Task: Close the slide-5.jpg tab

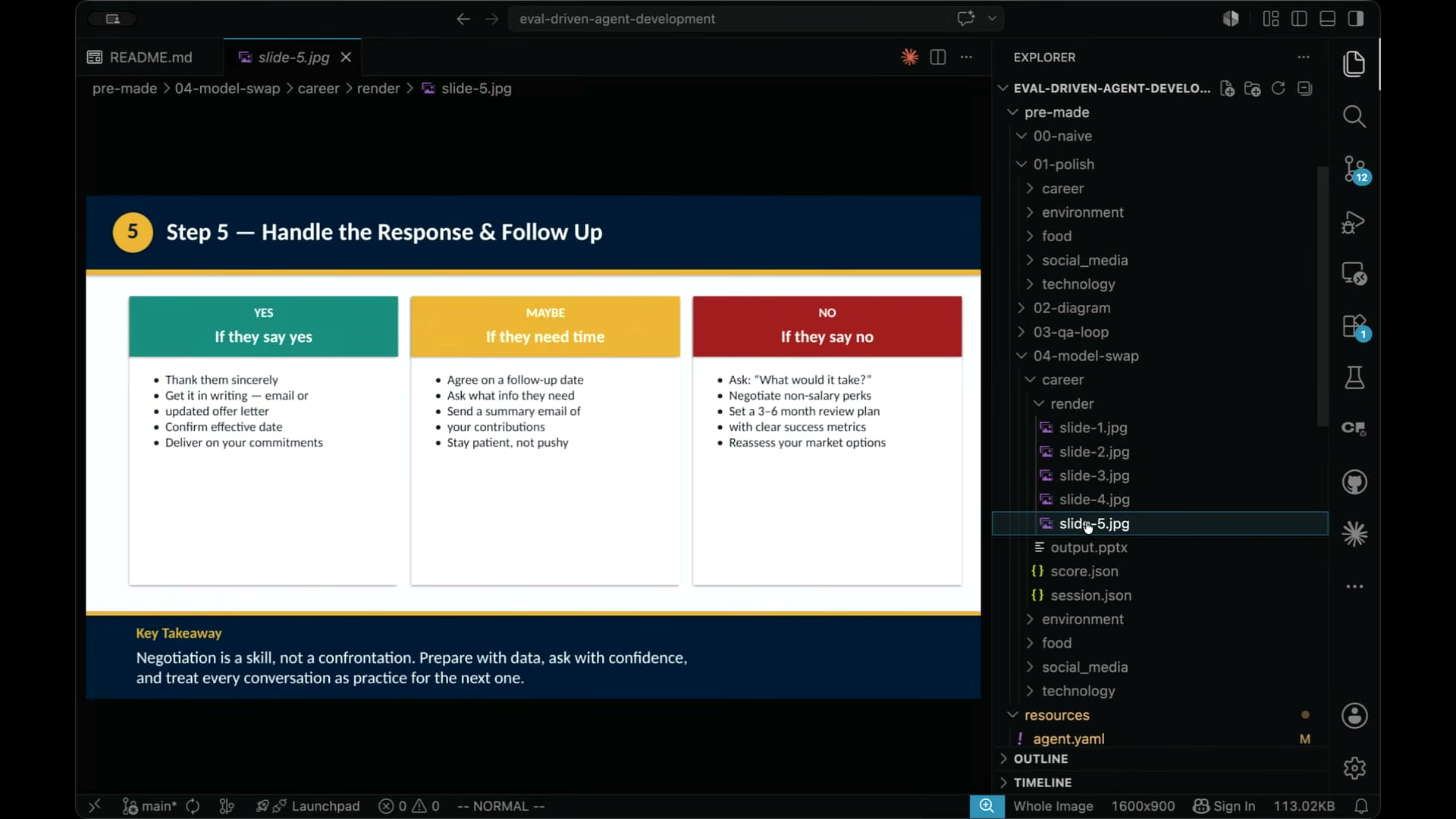Action: coord(346,58)
